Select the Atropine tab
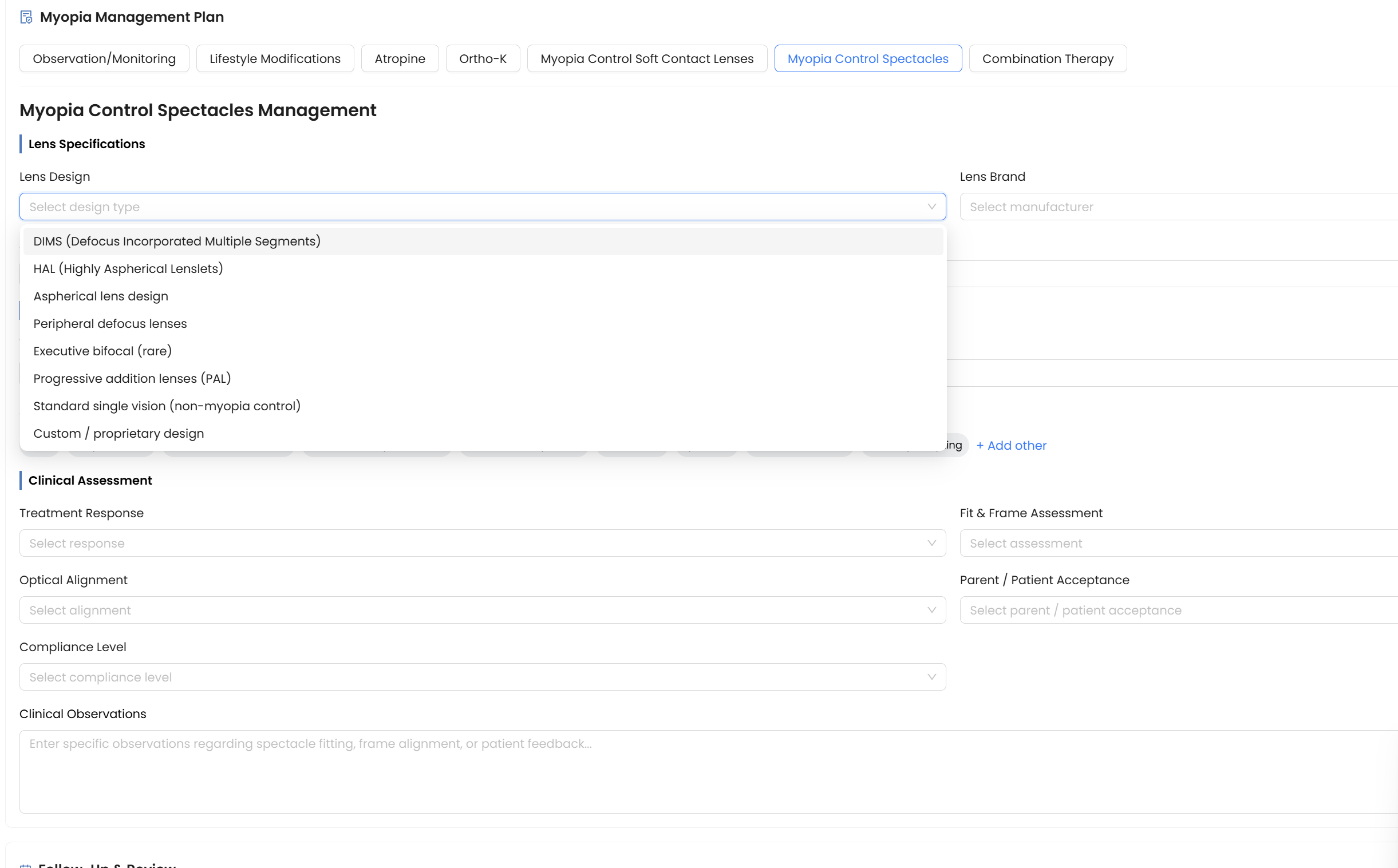This screenshot has height=868, width=1398. [400, 58]
